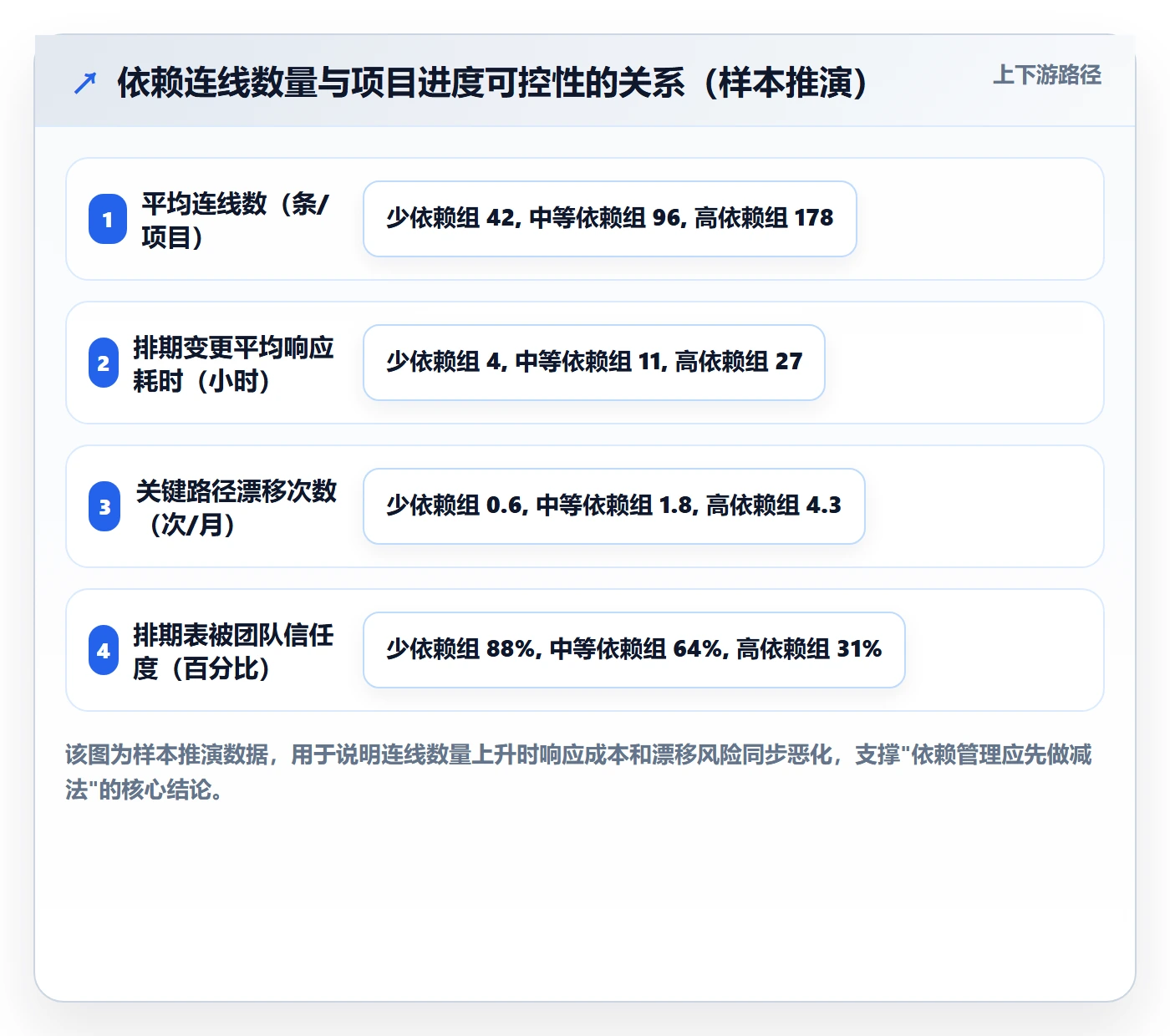This screenshot has width=1170, height=1036.
Task: Click number badge 3 for 关键路径漂移次数
Action: pyautogui.click(x=104, y=506)
